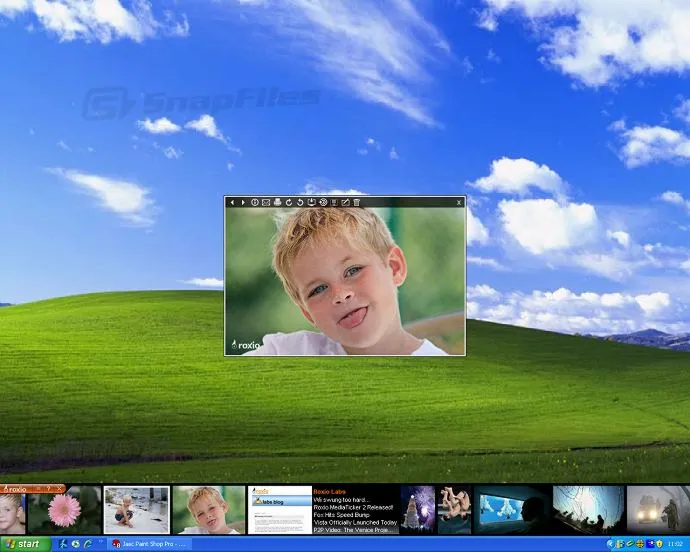The height and width of the screenshot is (552, 690).
Task: Rotate photo clockwise
Action: [x=289, y=202]
